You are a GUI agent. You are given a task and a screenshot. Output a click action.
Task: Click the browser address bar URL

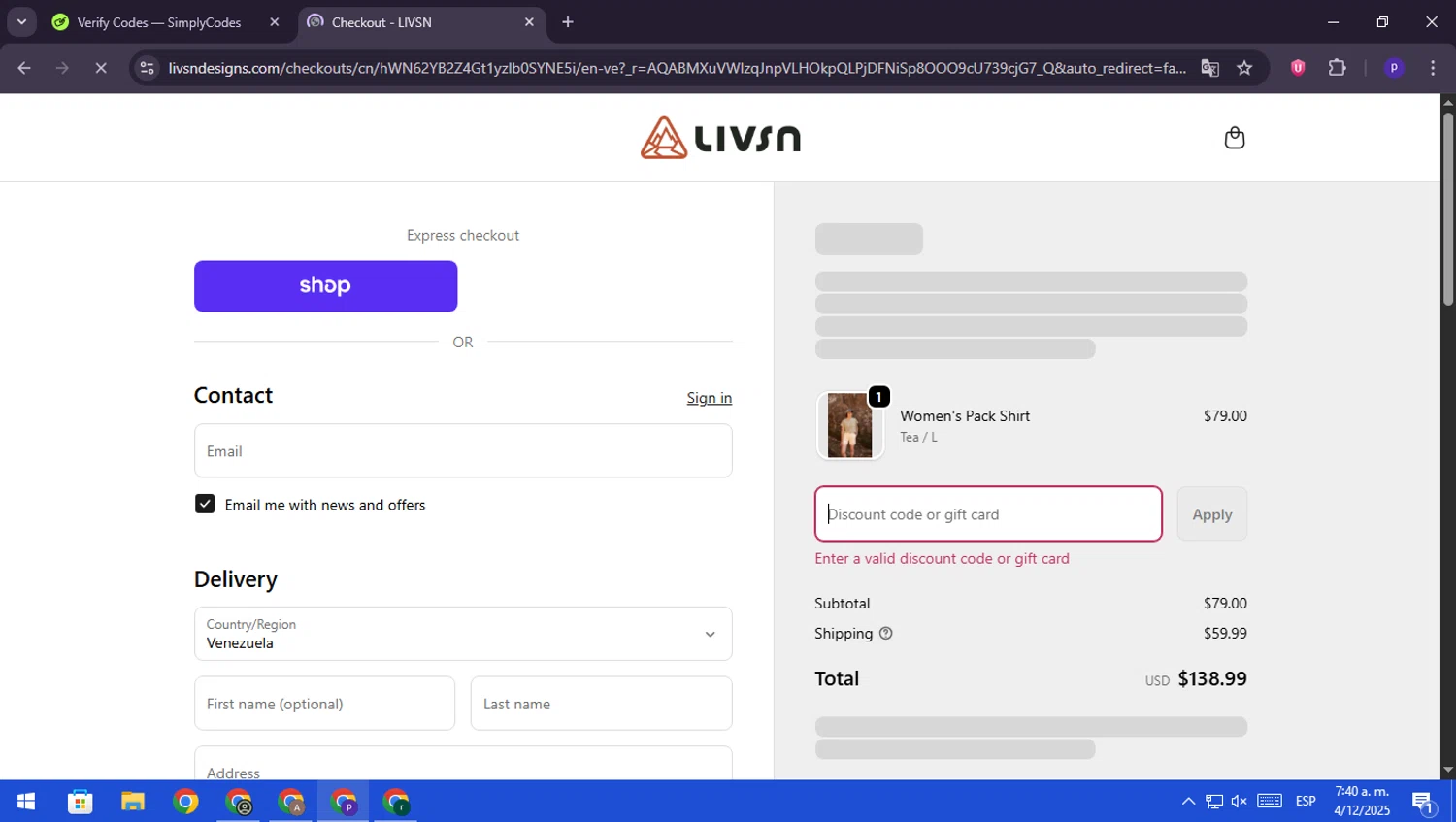tap(677, 68)
